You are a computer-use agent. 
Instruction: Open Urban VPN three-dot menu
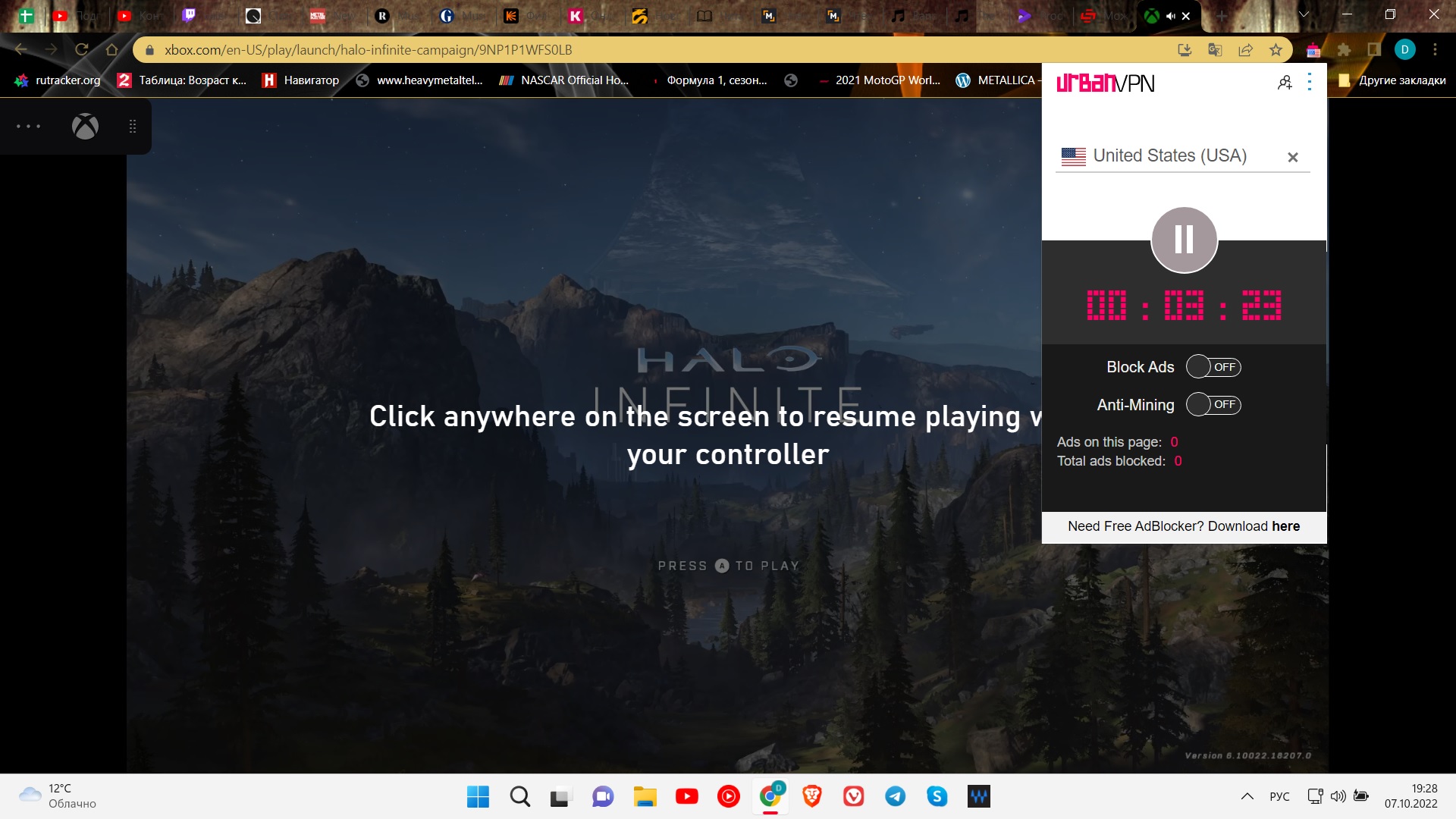coord(1310,83)
